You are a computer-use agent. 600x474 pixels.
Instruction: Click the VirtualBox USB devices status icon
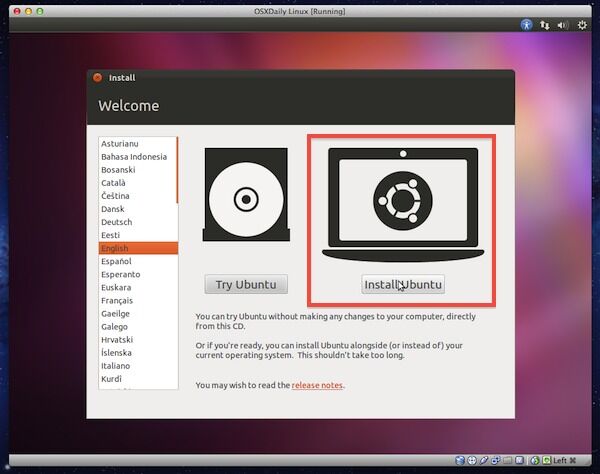[x=484, y=460]
